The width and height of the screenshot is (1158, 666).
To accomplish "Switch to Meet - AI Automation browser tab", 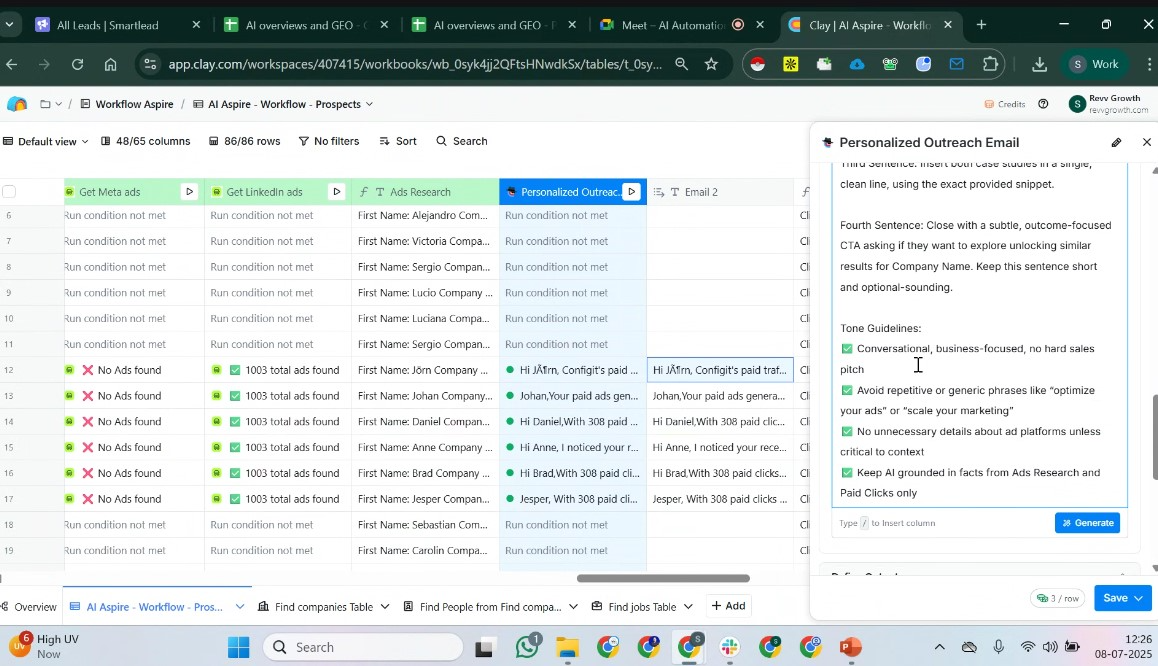I will click(671, 25).
